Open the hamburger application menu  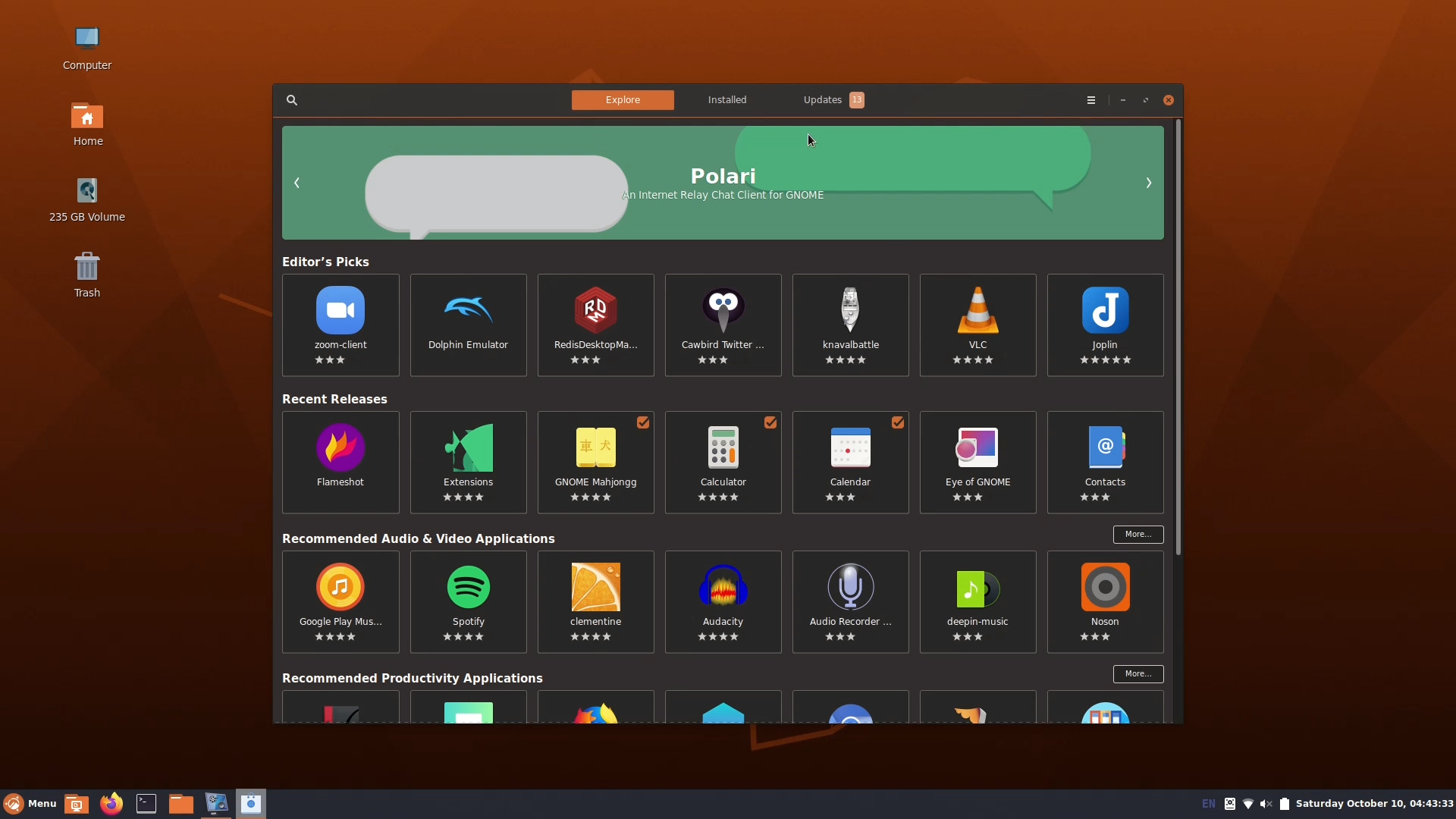[1090, 99]
